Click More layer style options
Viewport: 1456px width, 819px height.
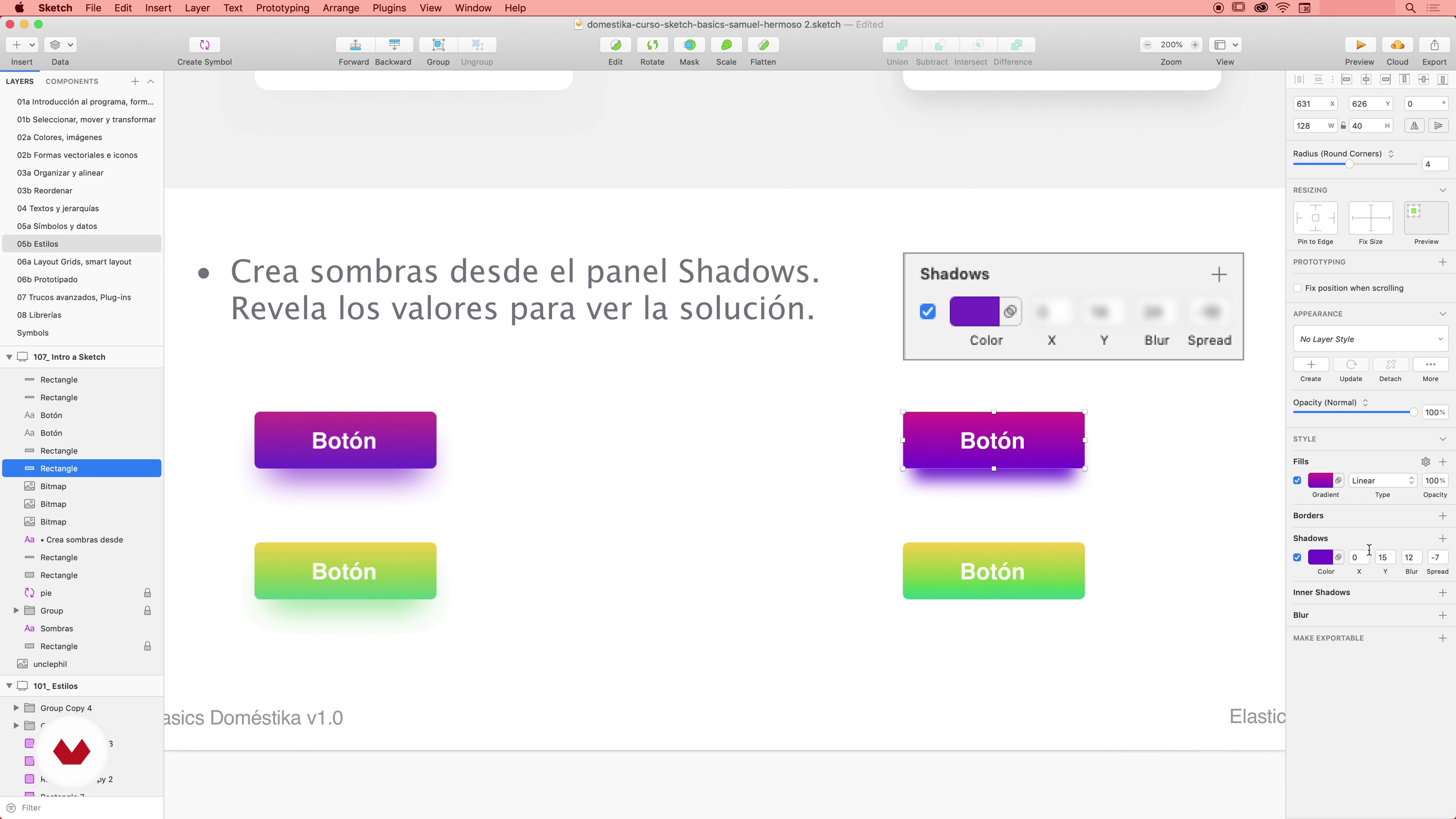coord(1431,364)
